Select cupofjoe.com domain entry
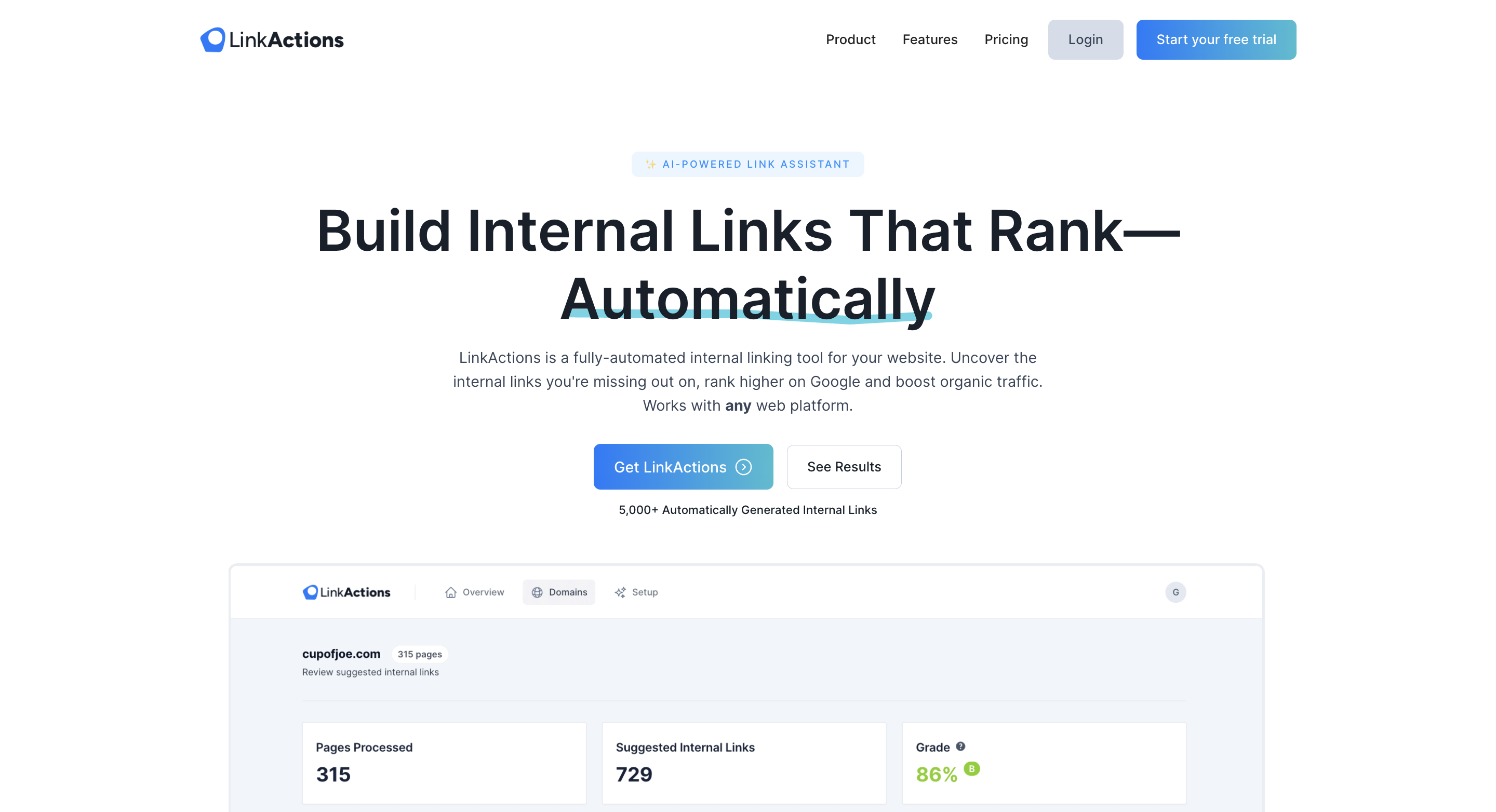The height and width of the screenshot is (812, 1496). click(341, 653)
